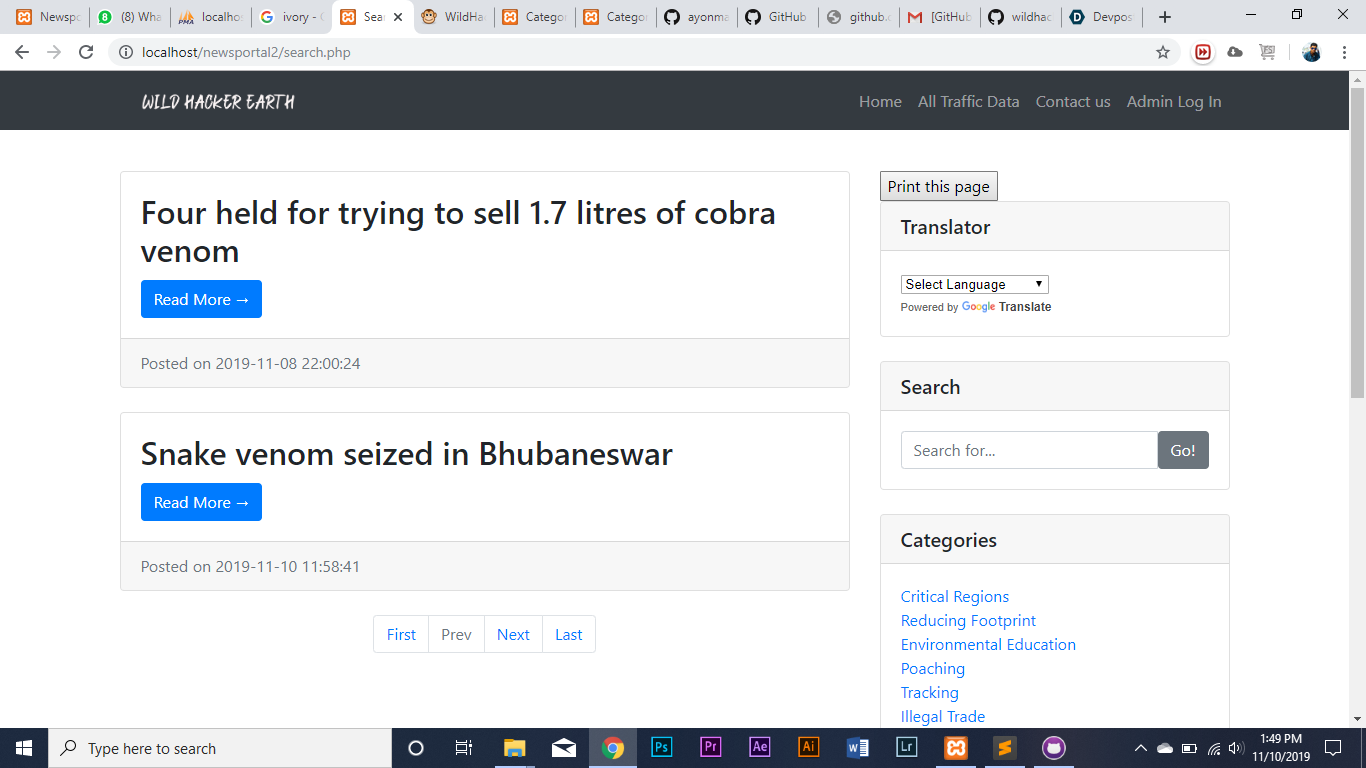
Task: Open Windows Start menu
Action: point(24,747)
